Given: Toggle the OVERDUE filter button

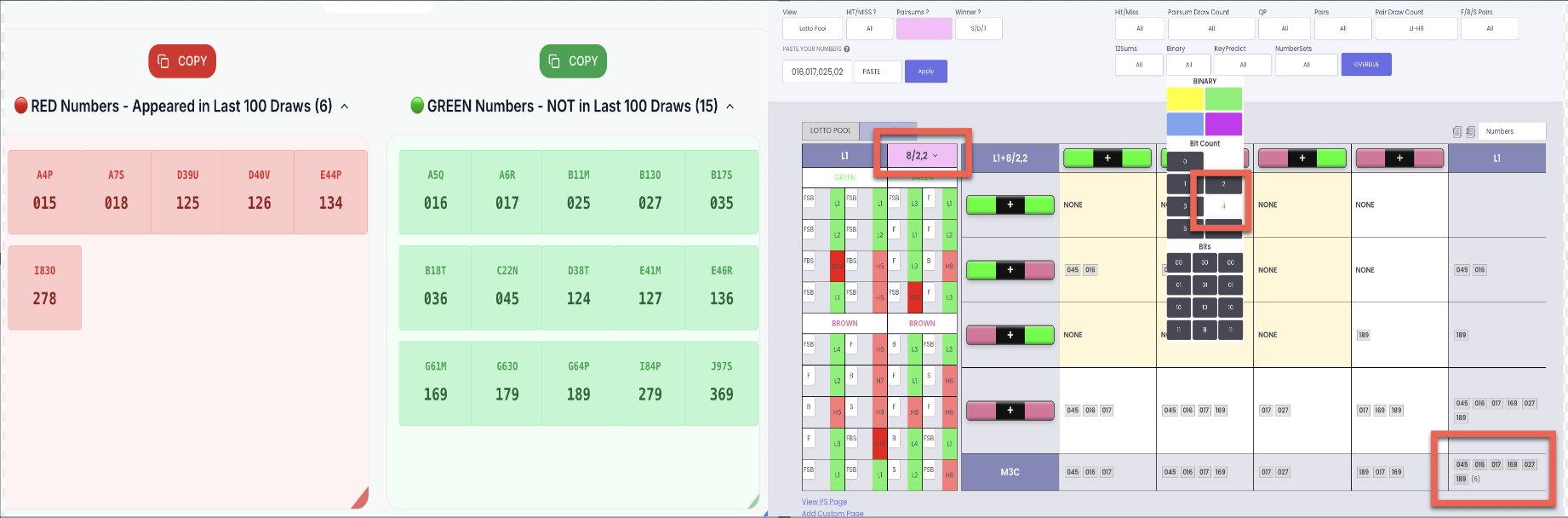Looking at the screenshot, I should [1365, 65].
